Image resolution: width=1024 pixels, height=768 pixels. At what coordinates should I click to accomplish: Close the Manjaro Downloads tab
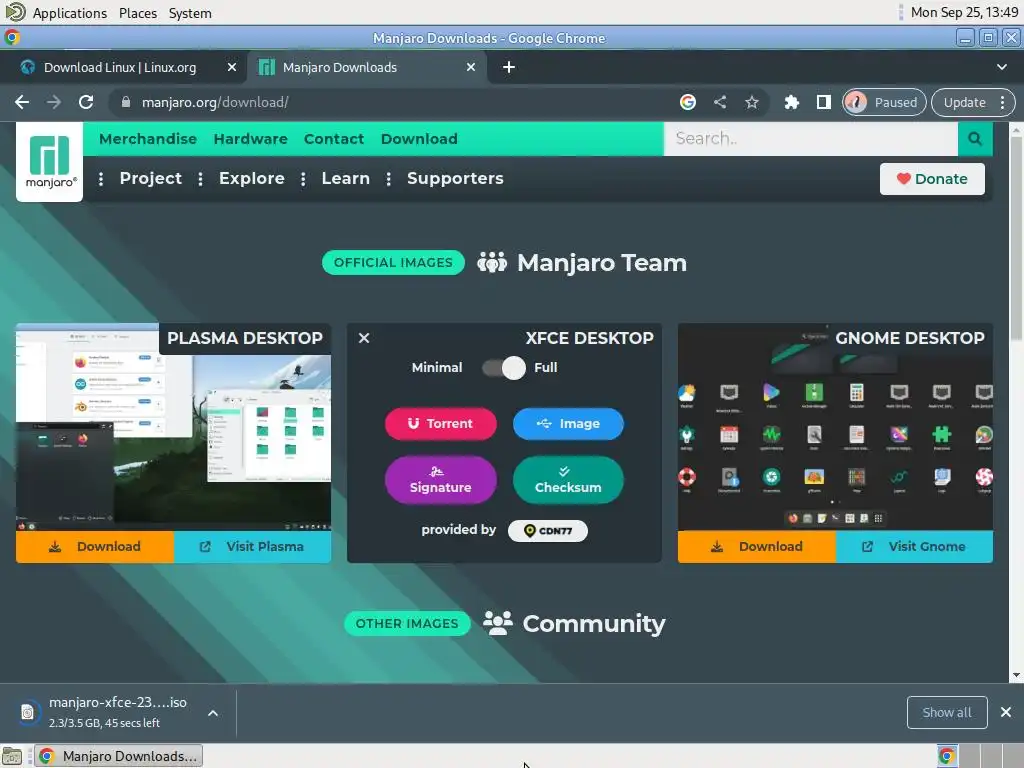click(471, 67)
